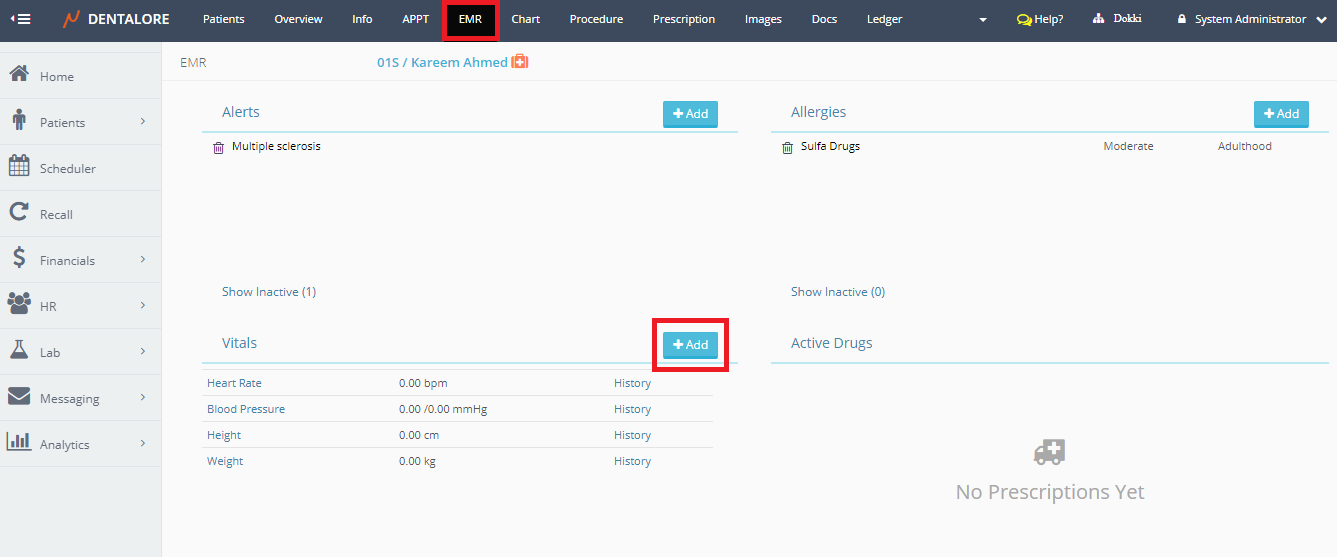Viewport: 1337px width, 557px height.
Task: Show inactive alerts link
Action: (x=268, y=292)
